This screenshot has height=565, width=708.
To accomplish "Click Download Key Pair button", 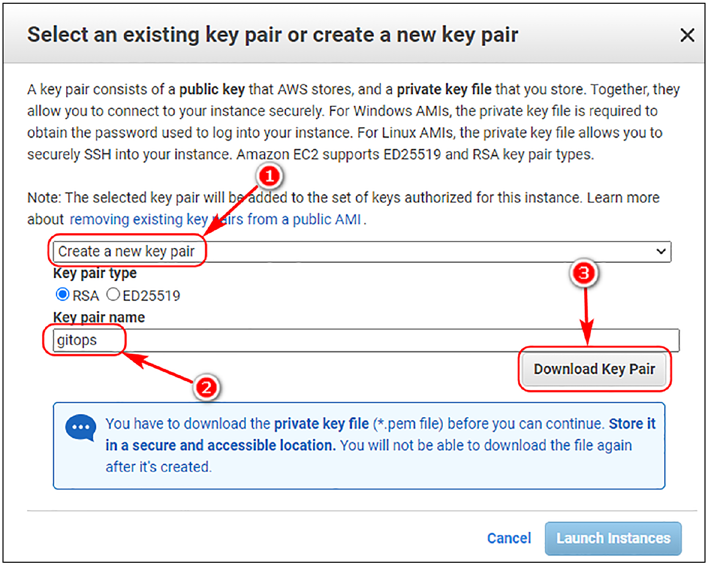I will pos(594,369).
